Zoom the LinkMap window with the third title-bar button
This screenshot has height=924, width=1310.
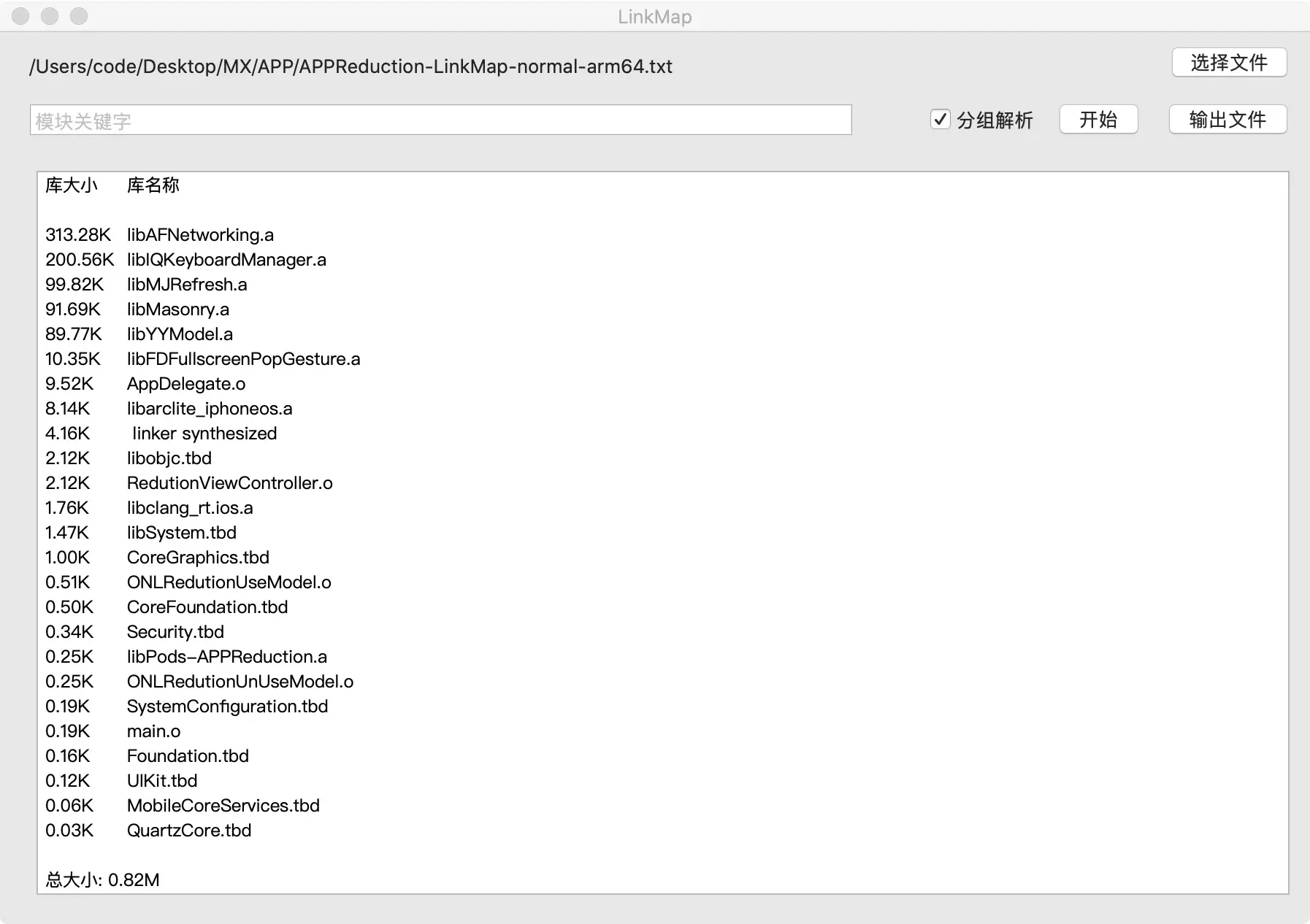[x=79, y=16]
